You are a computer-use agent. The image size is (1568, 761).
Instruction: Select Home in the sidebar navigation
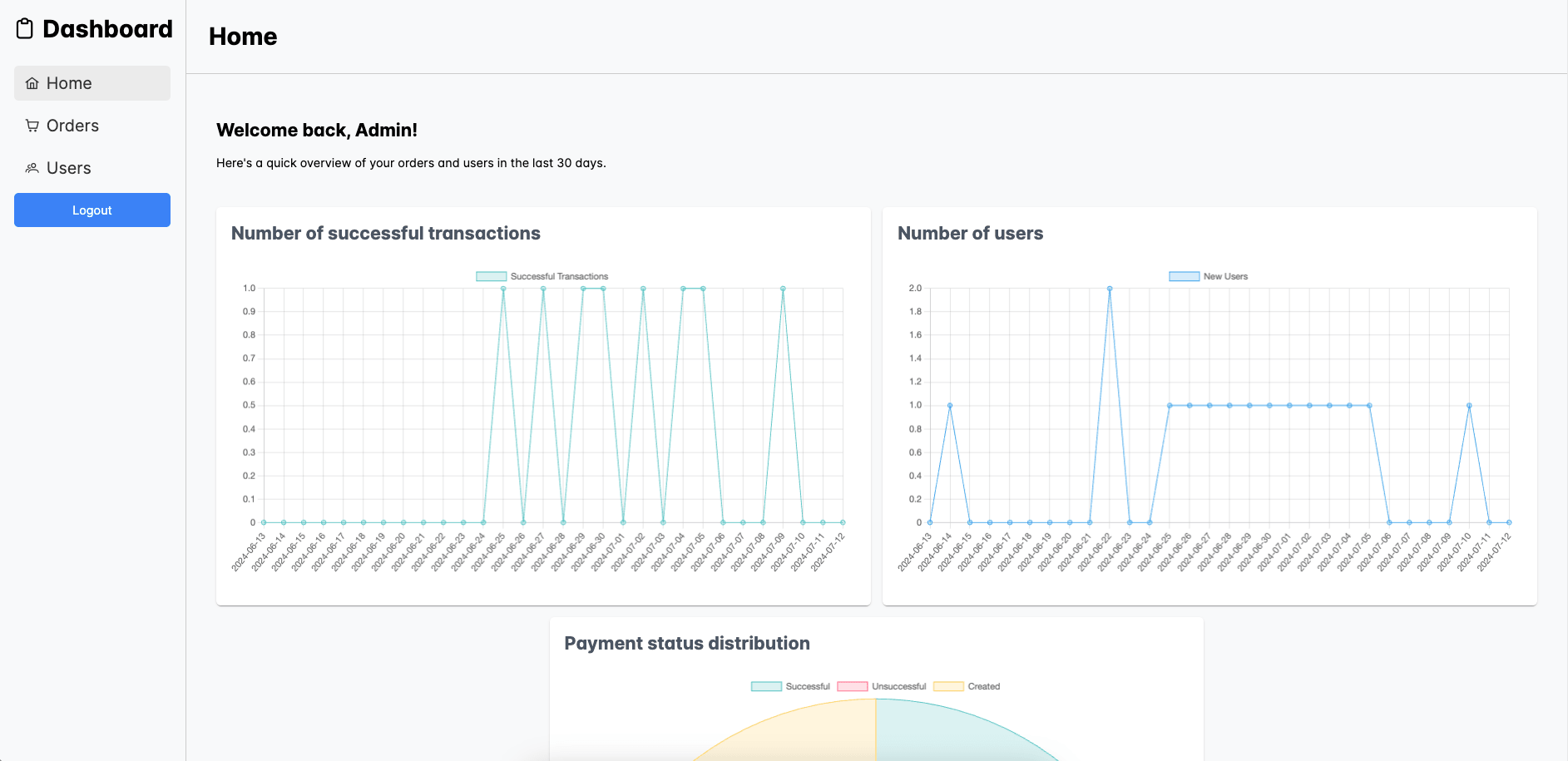(70, 83)
